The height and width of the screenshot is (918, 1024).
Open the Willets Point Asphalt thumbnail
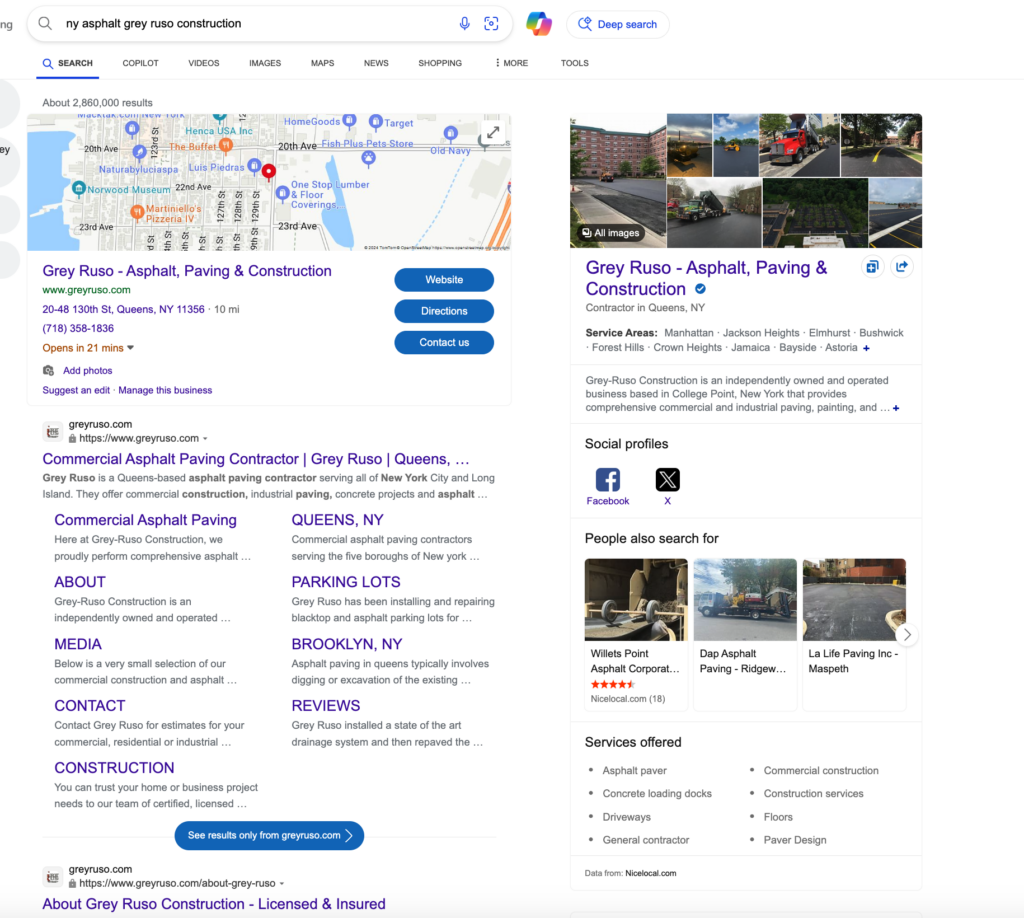point(636,600)
